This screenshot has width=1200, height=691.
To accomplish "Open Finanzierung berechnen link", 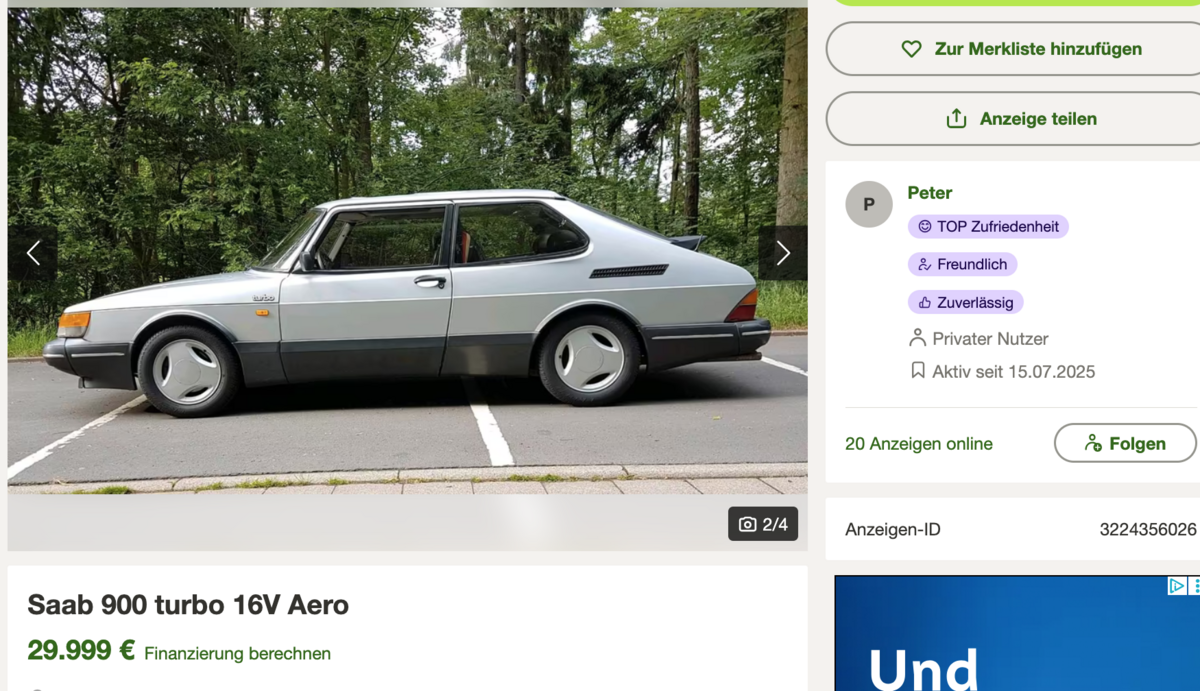I will pyautogui.click(x=237, y=653).
